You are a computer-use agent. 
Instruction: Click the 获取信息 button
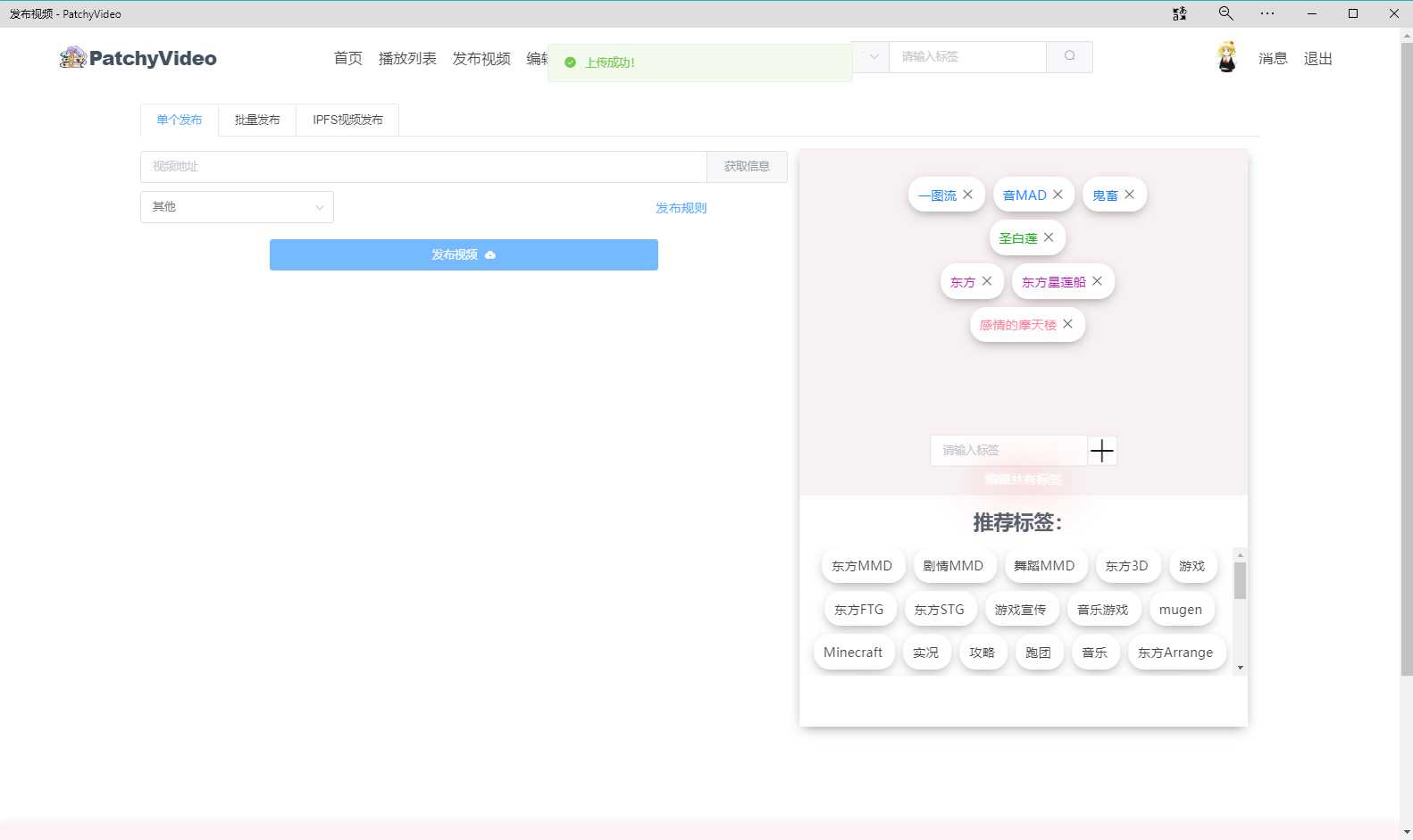click(x=747, y=167)
